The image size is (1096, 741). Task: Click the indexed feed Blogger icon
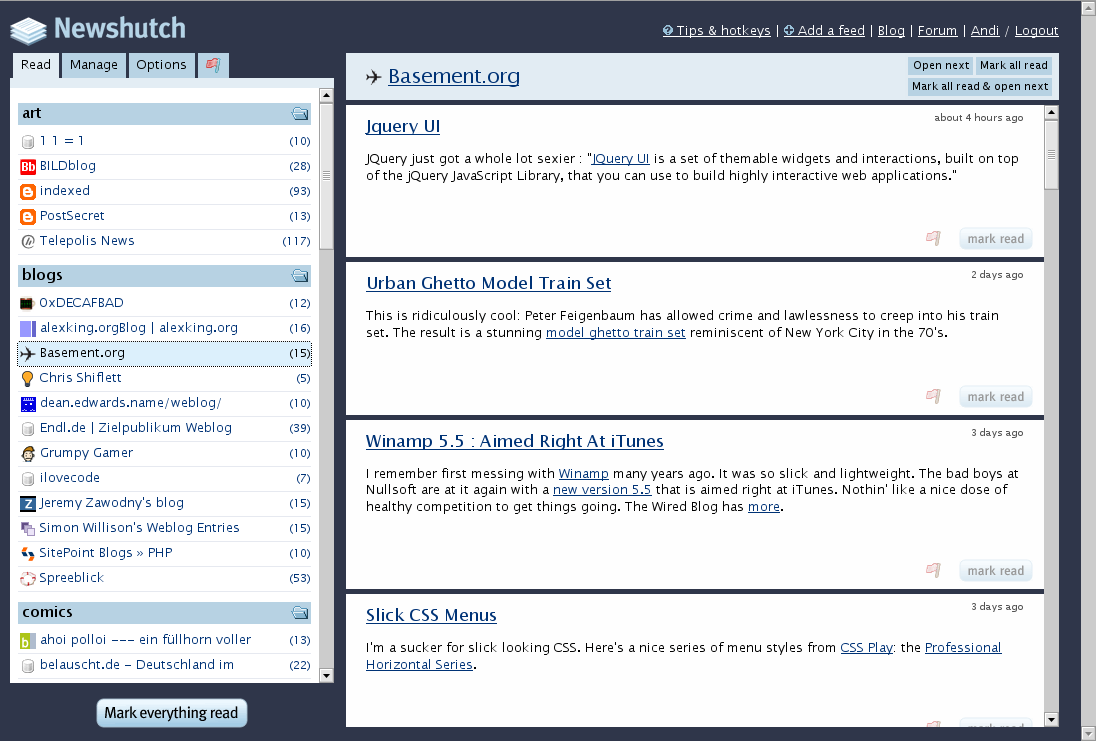[28, 192]
